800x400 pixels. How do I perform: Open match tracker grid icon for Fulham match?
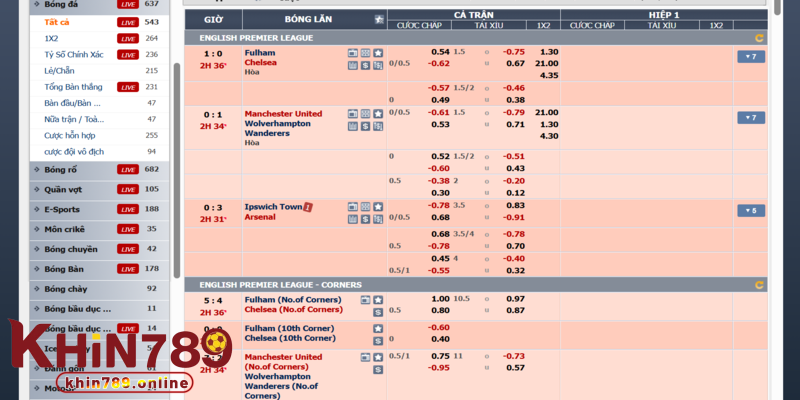[365, 53]
